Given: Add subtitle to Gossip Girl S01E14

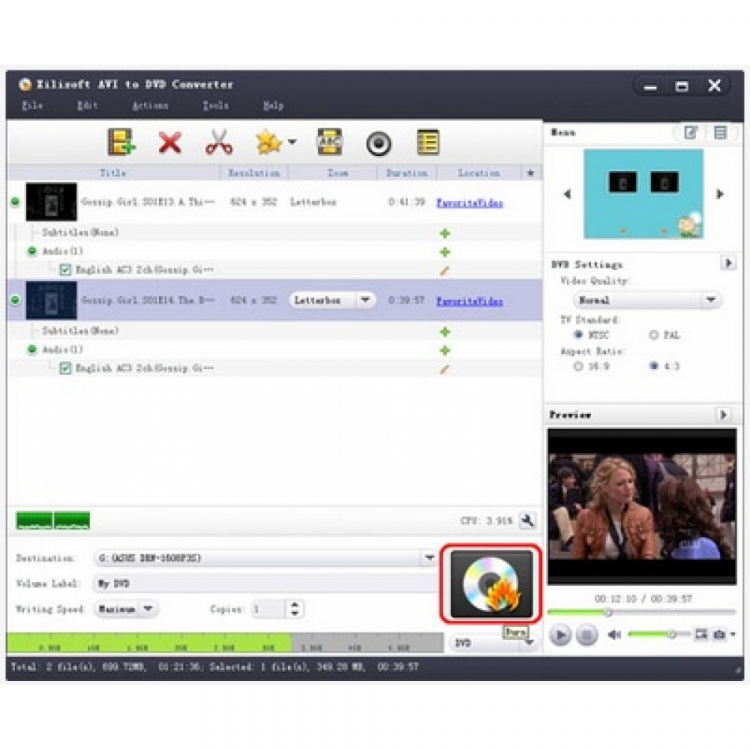Looking at the screenshot, I should 445,332.
